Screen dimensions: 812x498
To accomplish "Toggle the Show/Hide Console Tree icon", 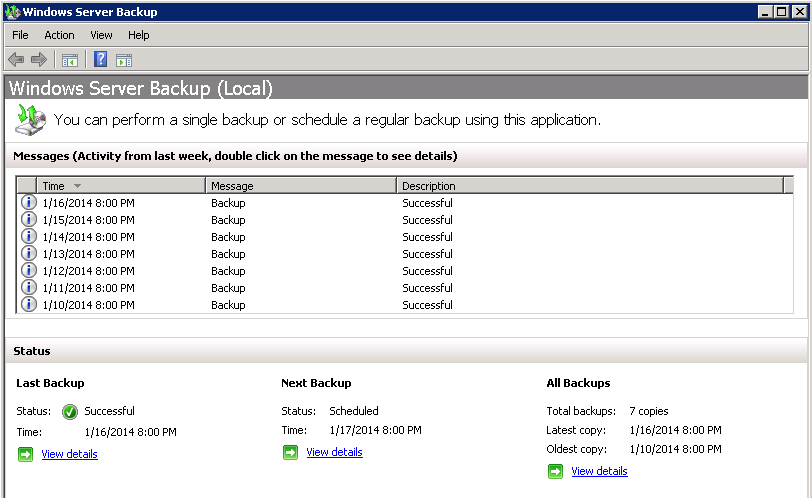I will pos(70,60).
